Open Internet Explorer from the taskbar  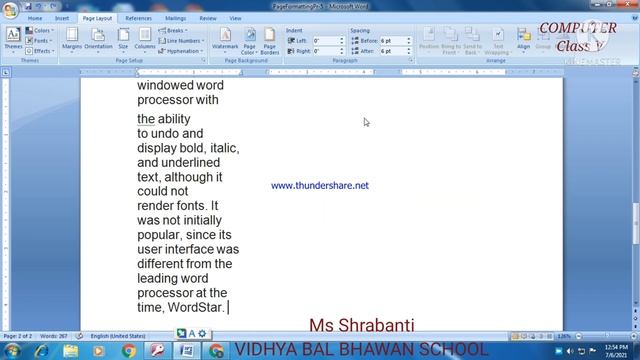[42, 351]
